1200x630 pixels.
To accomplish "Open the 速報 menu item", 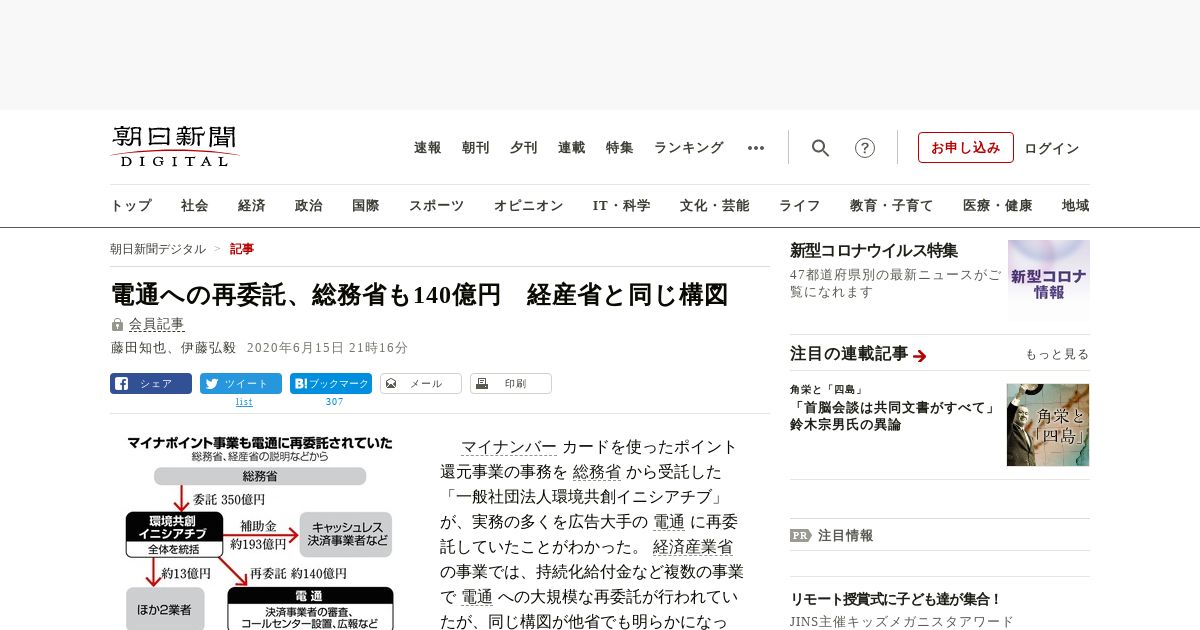I will (428, 148).
